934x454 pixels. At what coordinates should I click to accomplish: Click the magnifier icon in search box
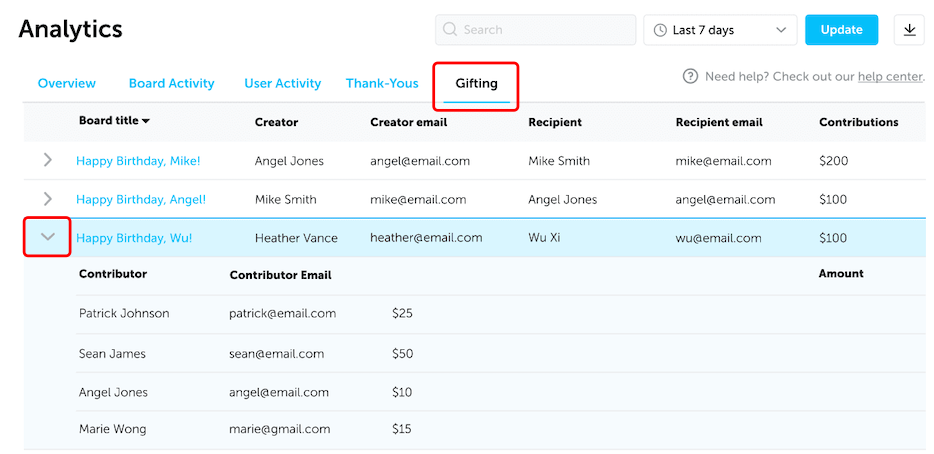(x=450, y=30)
